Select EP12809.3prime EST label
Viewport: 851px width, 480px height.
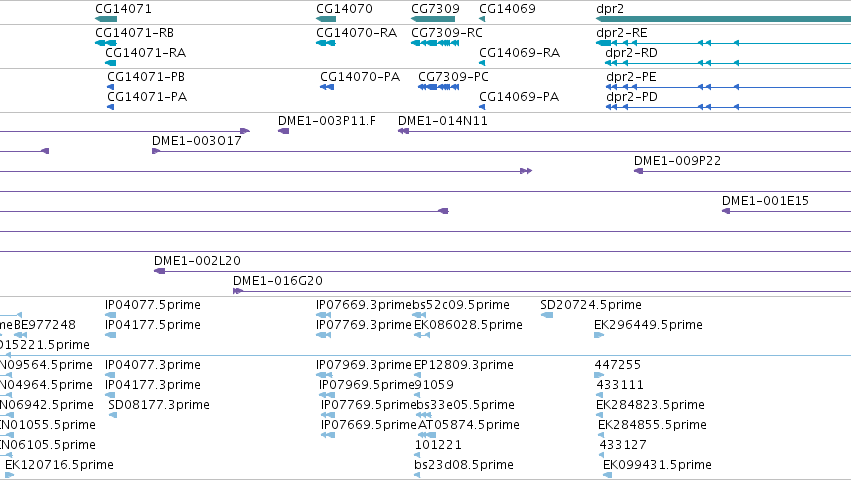point(463,365)
